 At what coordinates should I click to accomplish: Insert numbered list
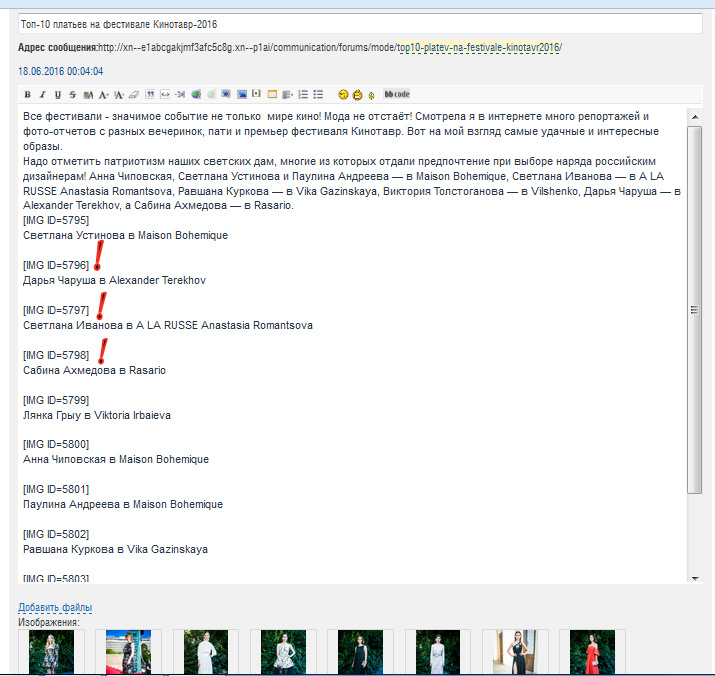click(x=303, y=95)
